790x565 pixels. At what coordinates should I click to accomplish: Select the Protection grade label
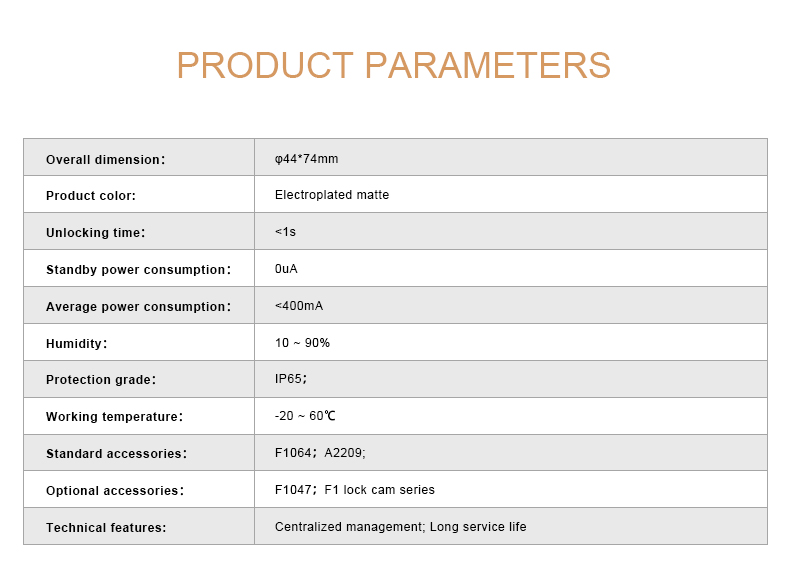click(101, 380)
